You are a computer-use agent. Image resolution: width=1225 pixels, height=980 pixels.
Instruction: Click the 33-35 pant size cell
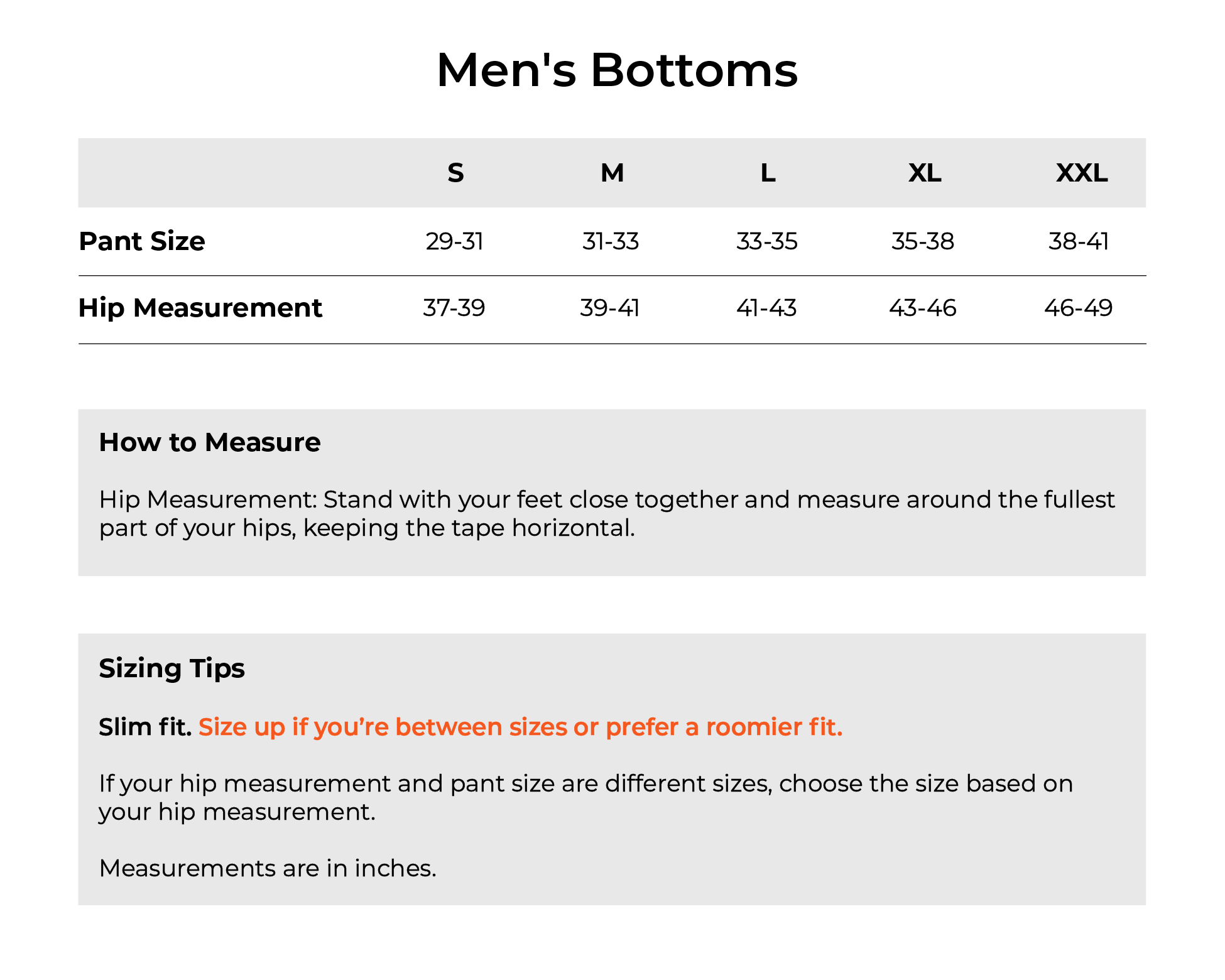[767, 241]
